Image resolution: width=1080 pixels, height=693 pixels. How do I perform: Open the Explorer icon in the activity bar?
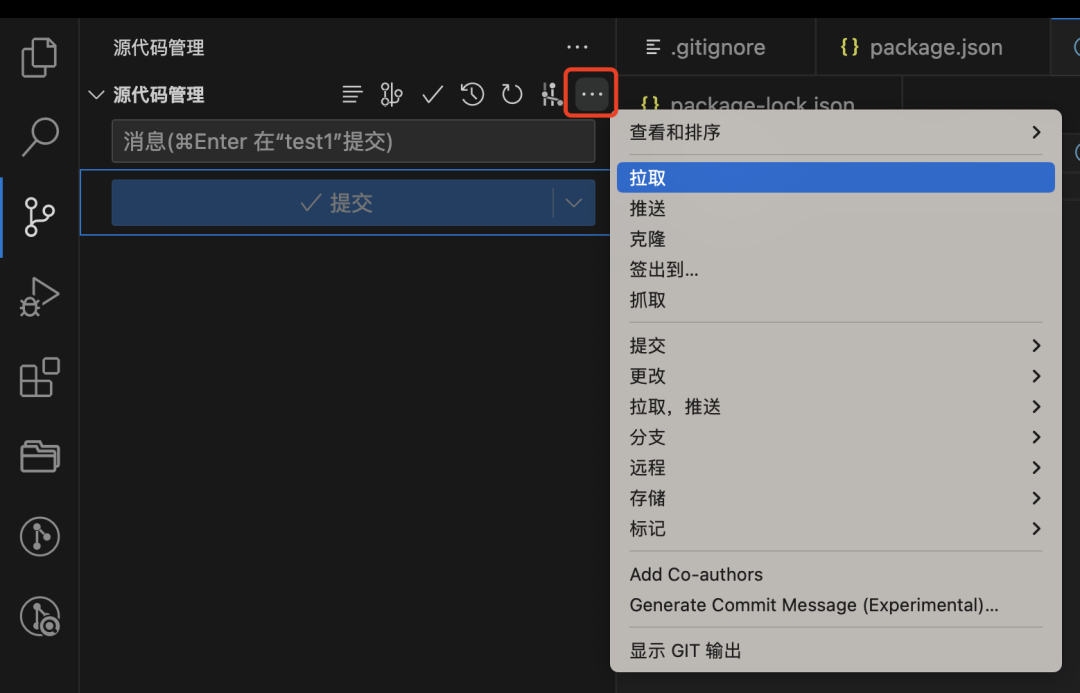pyautogui.click(x=39, y=57)
